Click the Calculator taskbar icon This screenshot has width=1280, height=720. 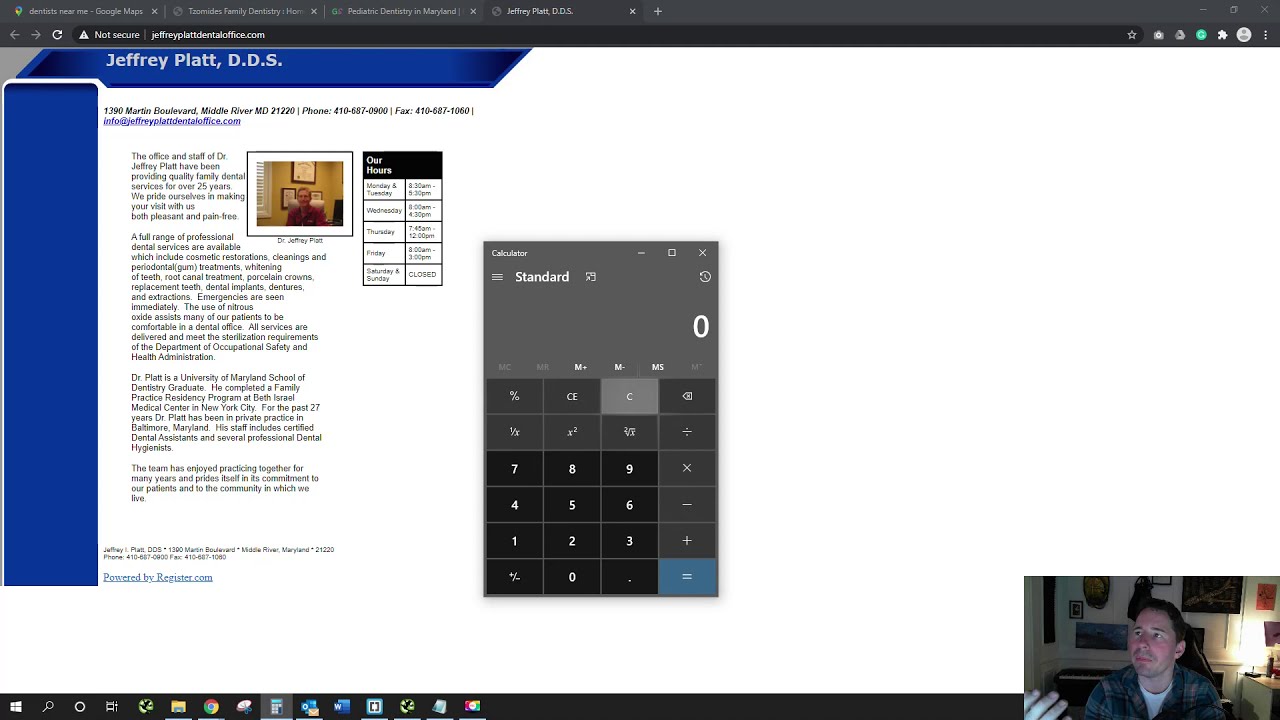276,707
